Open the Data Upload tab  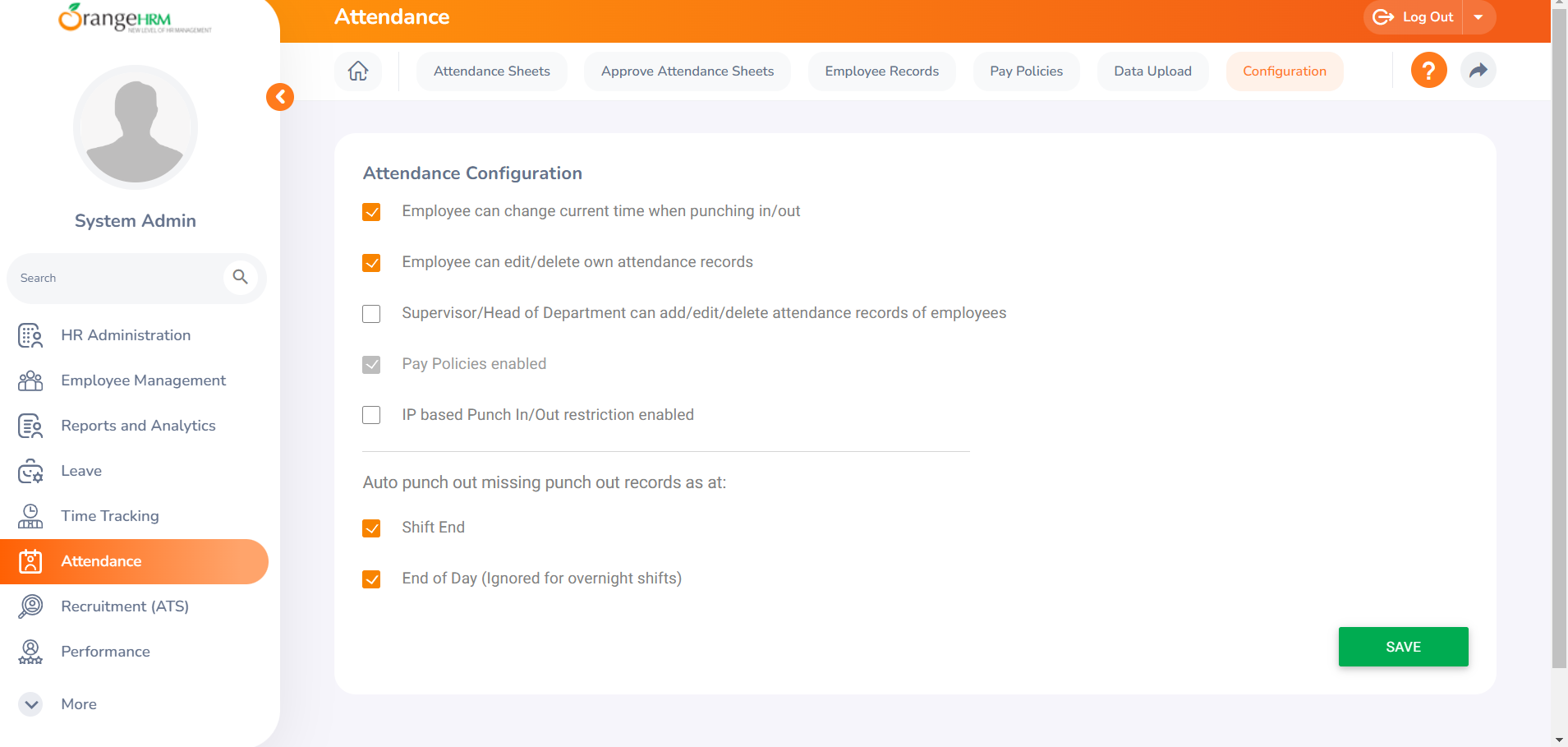click(x=1152, y=71)
